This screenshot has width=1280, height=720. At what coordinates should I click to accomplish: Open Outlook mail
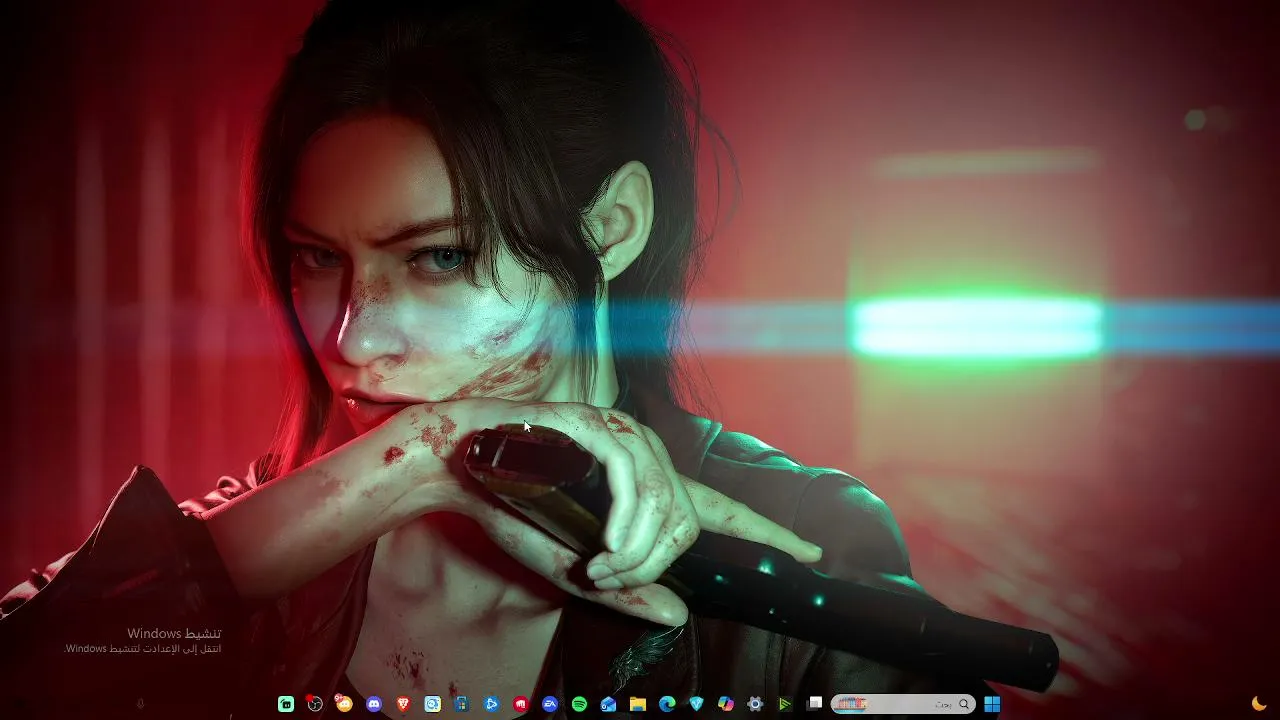pos(608,704)
